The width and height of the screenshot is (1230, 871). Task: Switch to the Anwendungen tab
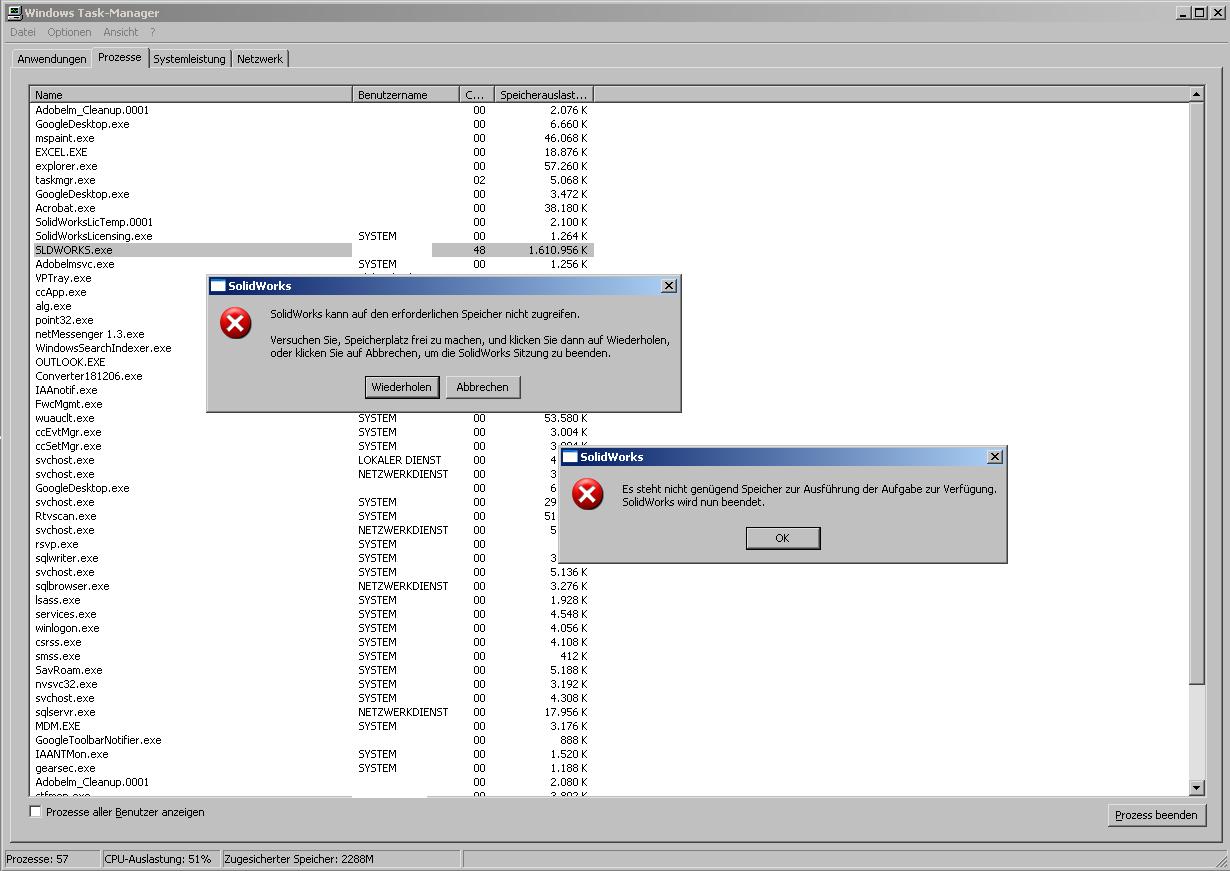(52, 59)
